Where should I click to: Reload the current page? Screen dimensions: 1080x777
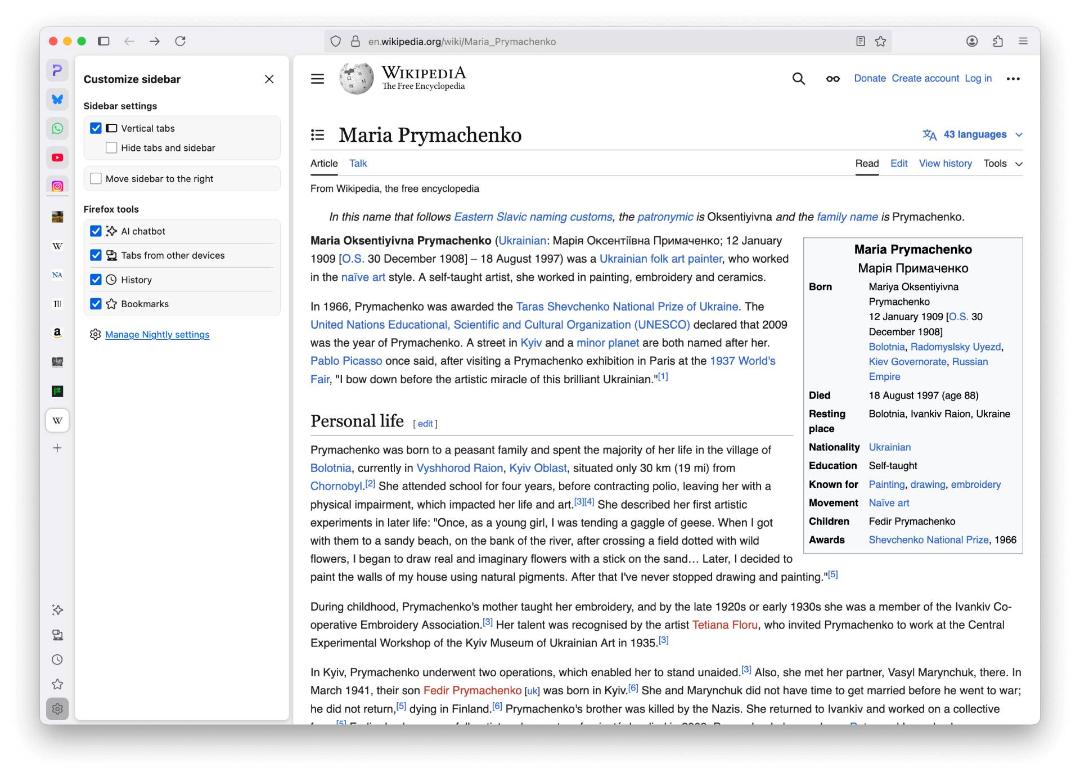click(180, 41)
